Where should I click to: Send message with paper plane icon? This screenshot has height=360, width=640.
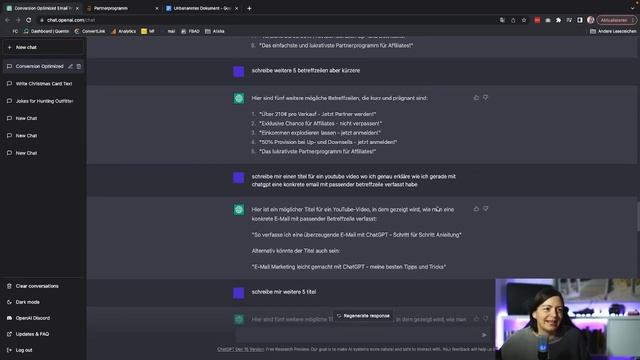pos(484,335)
